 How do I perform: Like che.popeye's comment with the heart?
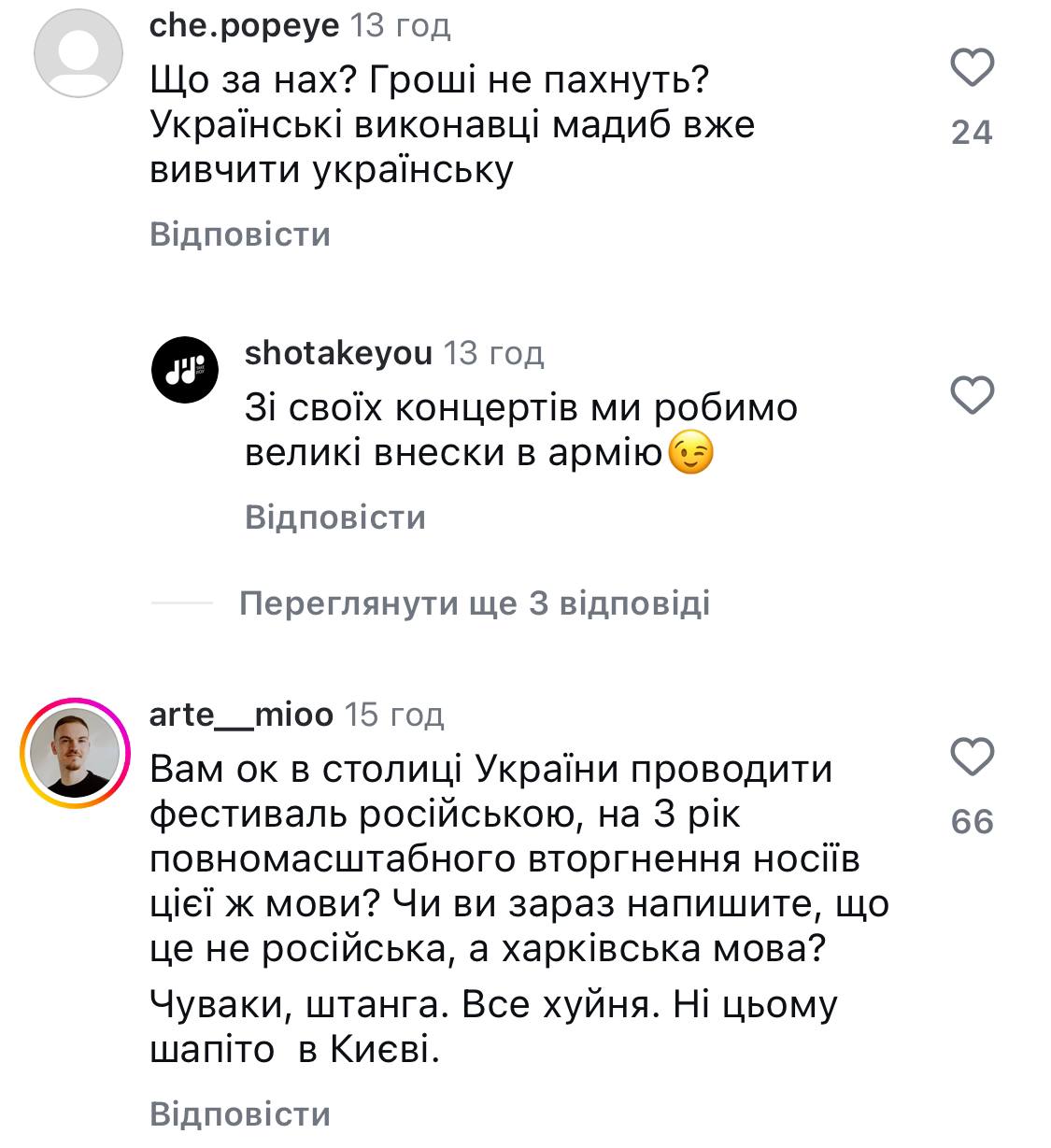coord(972,68)
